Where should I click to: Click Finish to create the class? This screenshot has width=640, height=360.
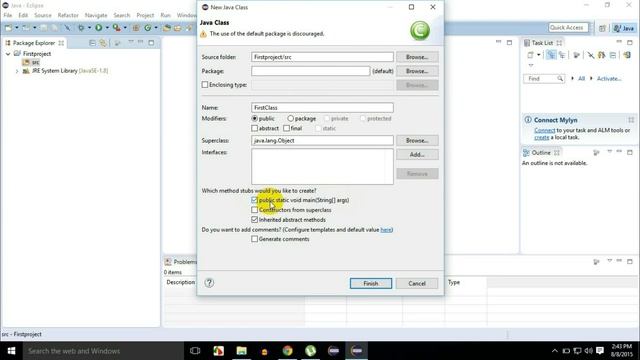tap(371, 283)
